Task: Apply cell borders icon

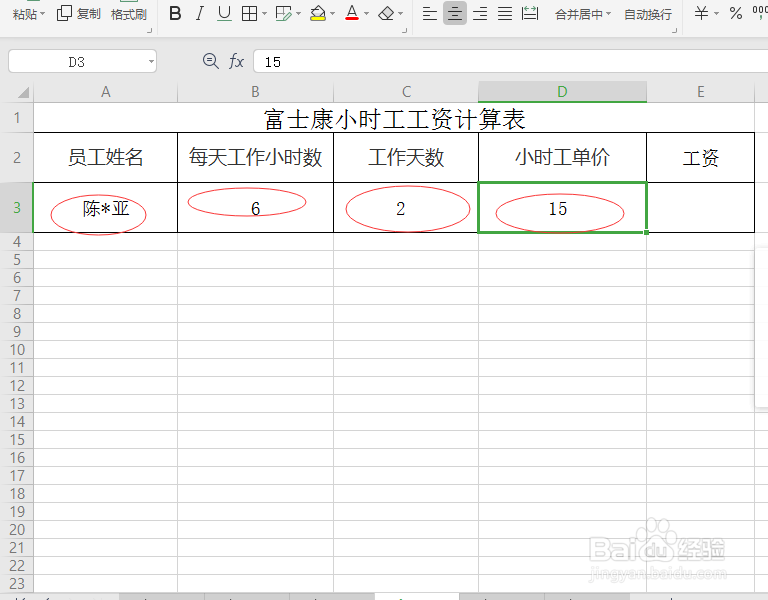Action: click(x=250, y=14)
